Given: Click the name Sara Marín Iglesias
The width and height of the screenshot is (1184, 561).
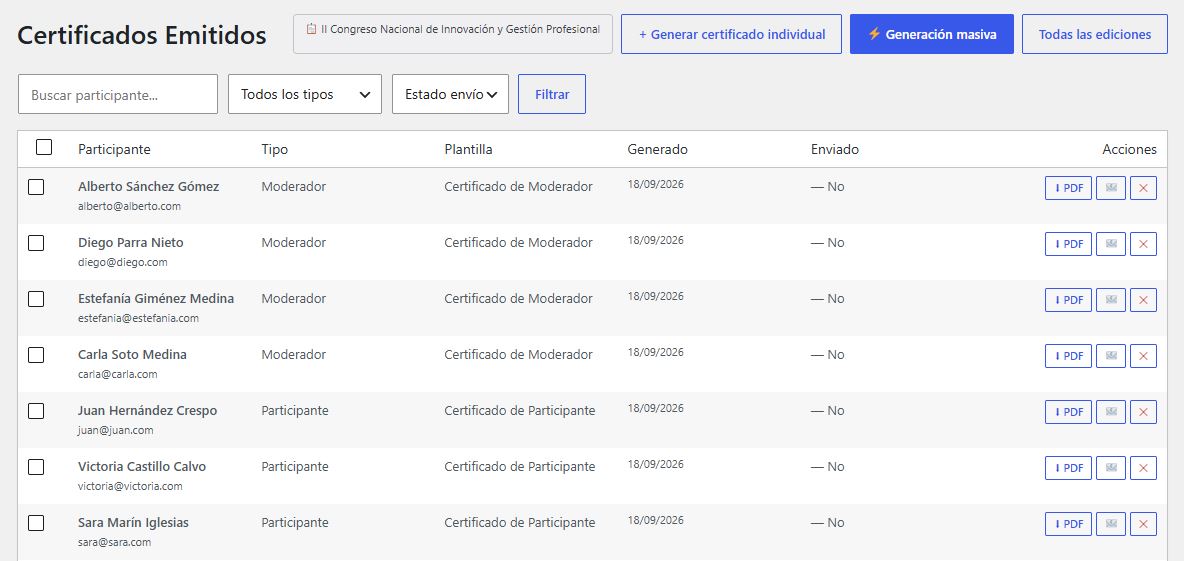Looking at the screenshot, I should point(134,522).
